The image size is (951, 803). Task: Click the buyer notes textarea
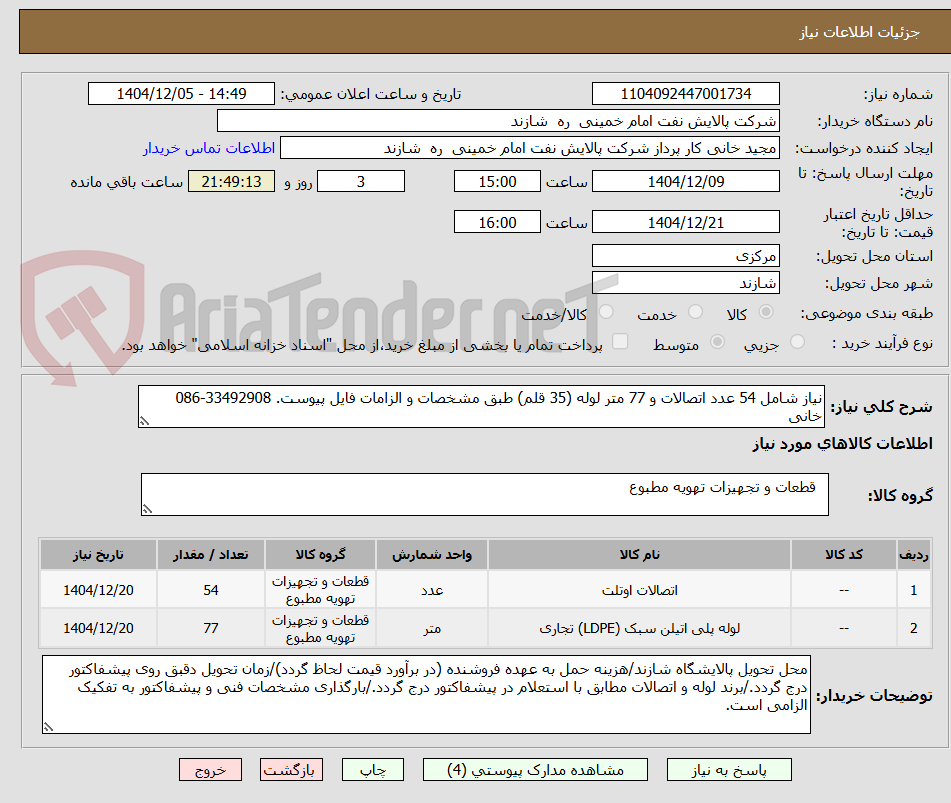coord(426,694)
